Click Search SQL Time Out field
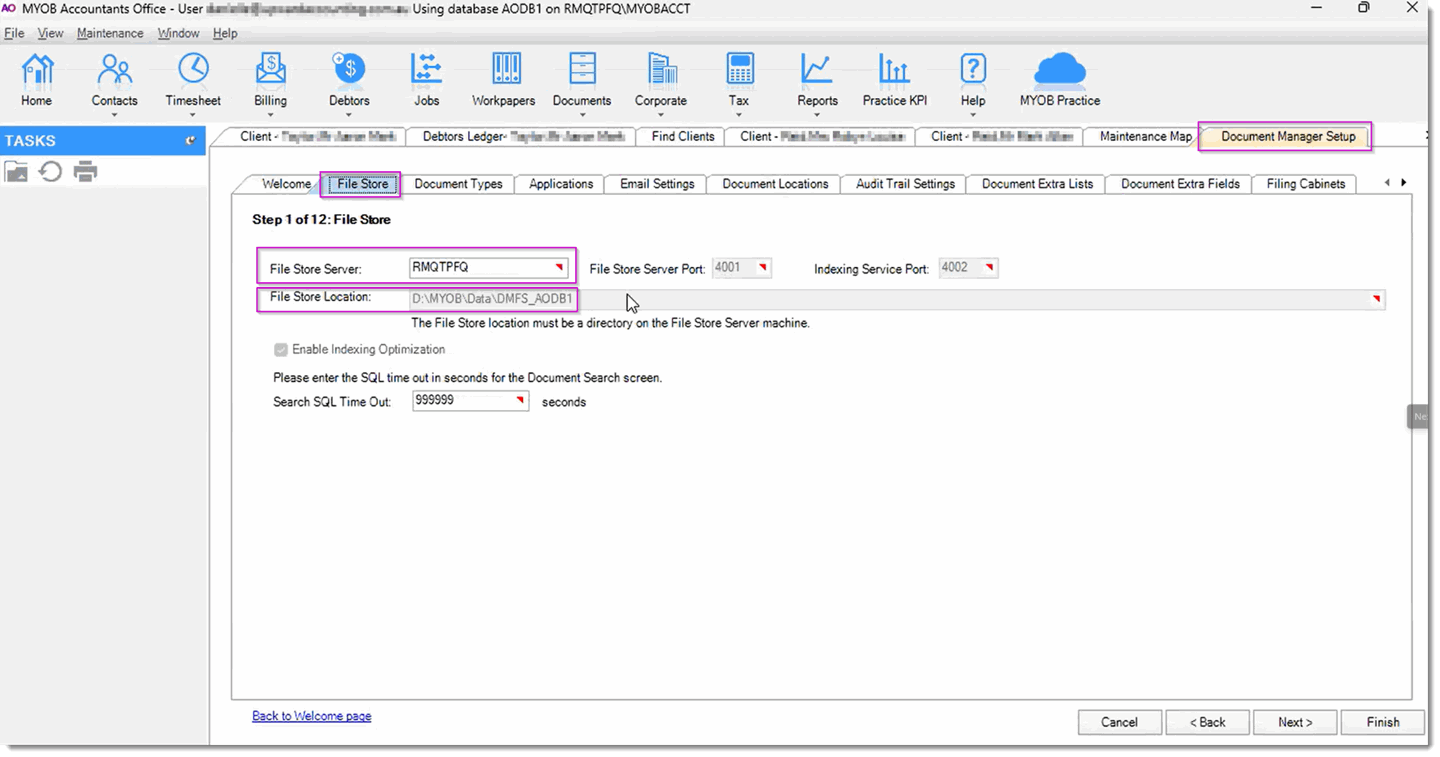 click(470, 401)
